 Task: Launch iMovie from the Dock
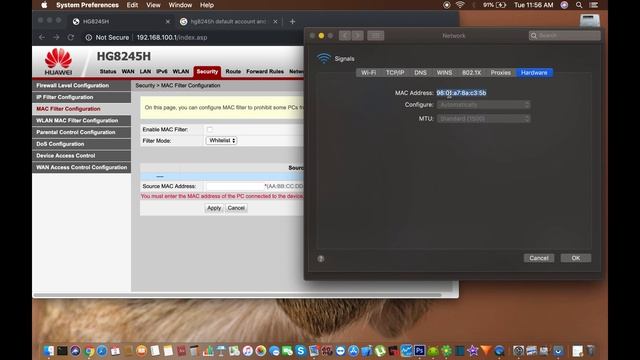coord(473,350)
